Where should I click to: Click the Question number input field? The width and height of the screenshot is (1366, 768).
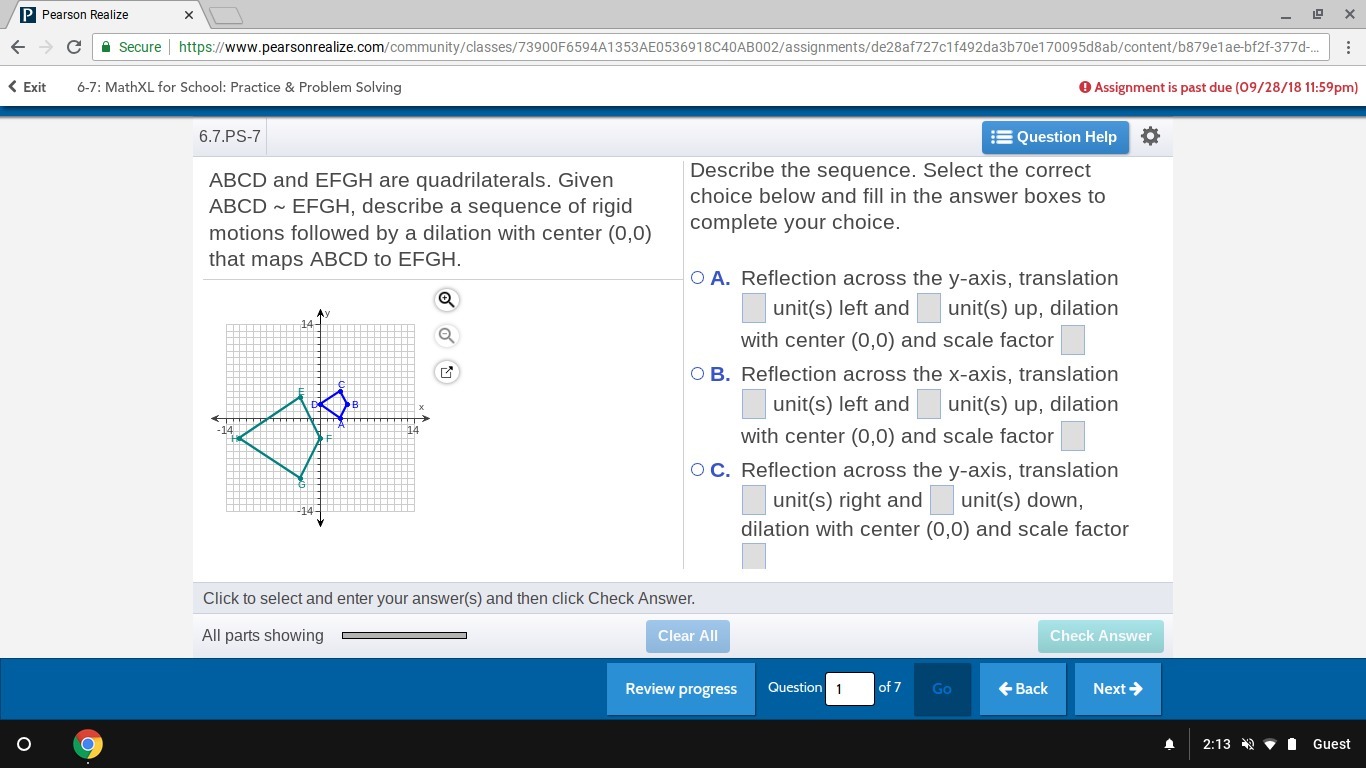point(849,689)
